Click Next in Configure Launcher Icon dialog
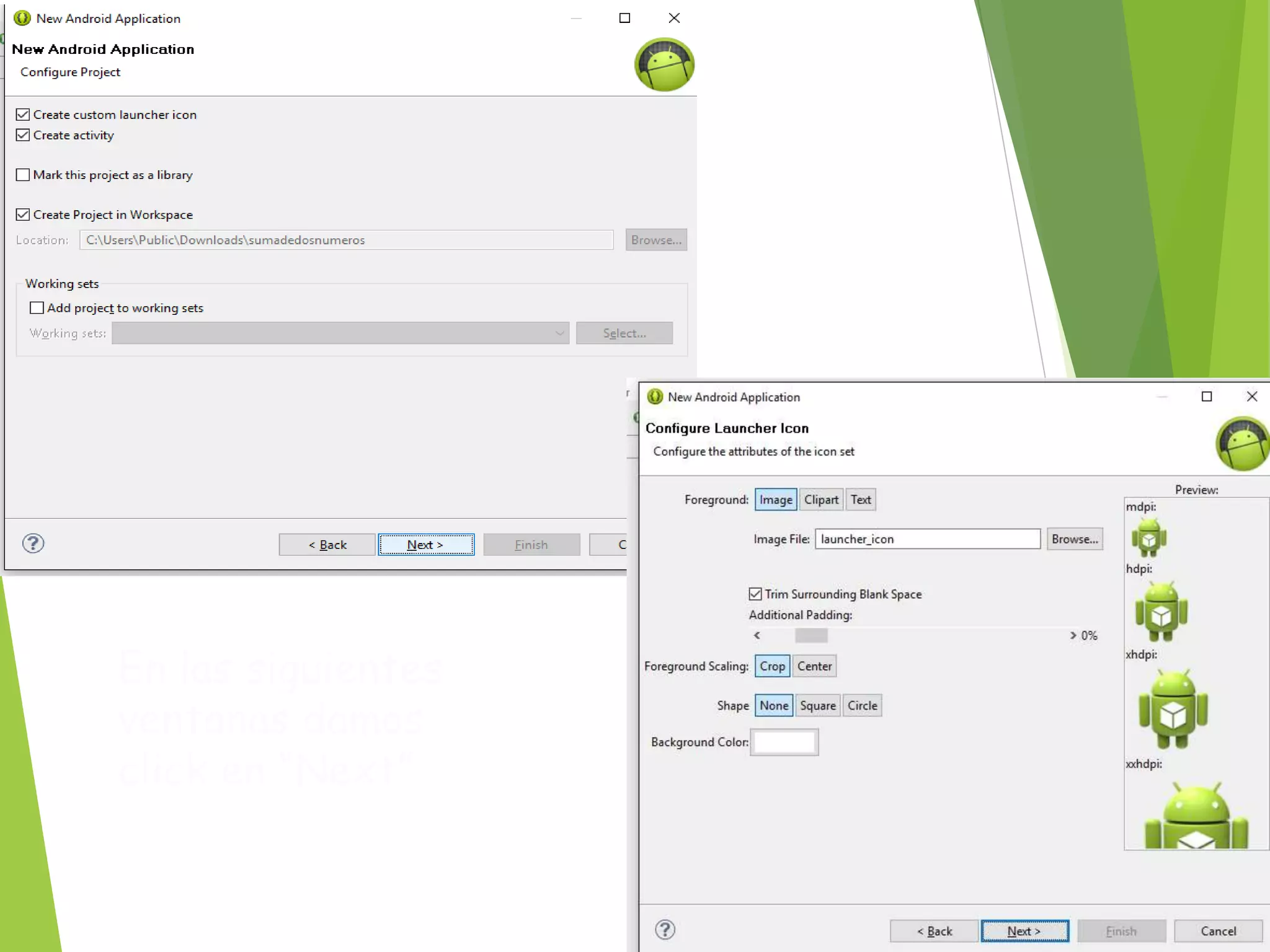 1025,931
